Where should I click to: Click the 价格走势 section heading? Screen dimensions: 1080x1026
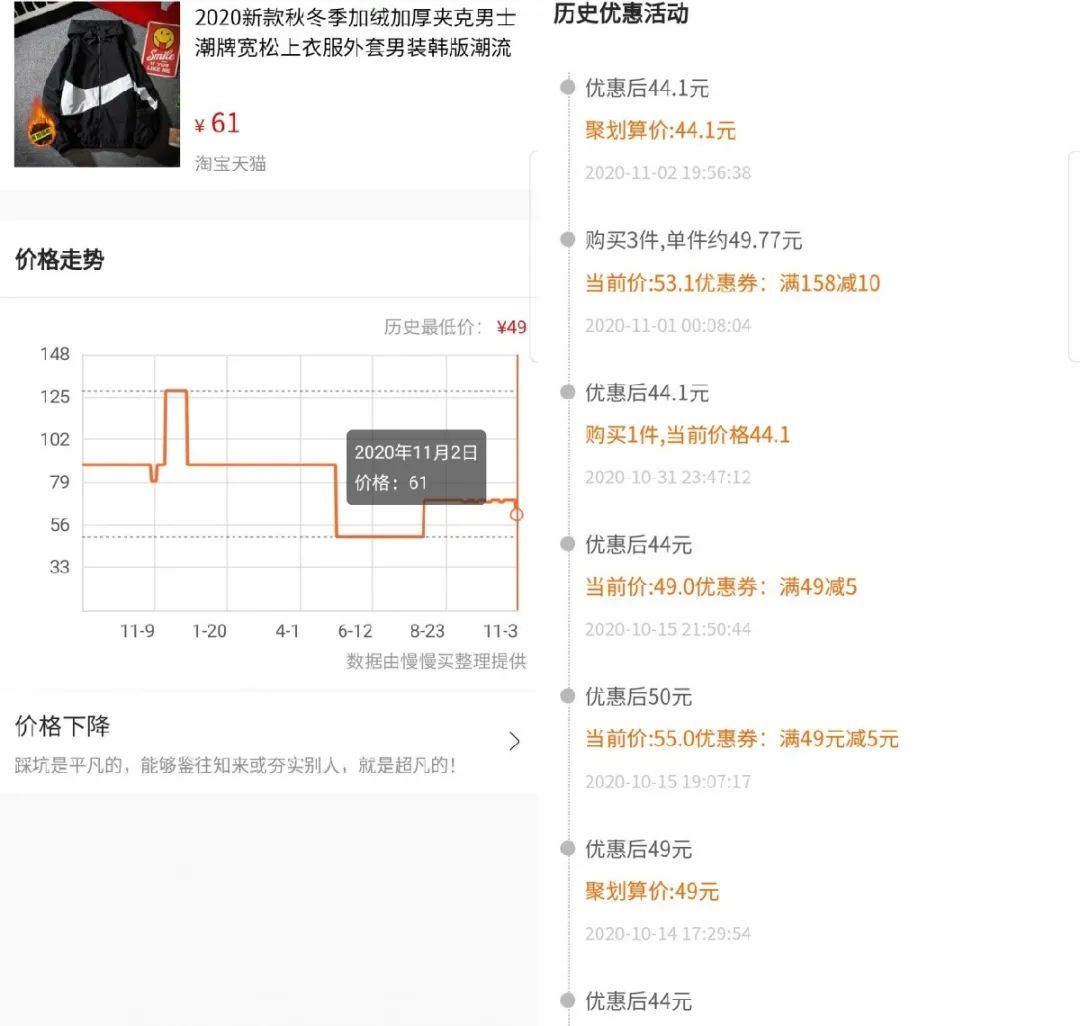tap(60, 260)
